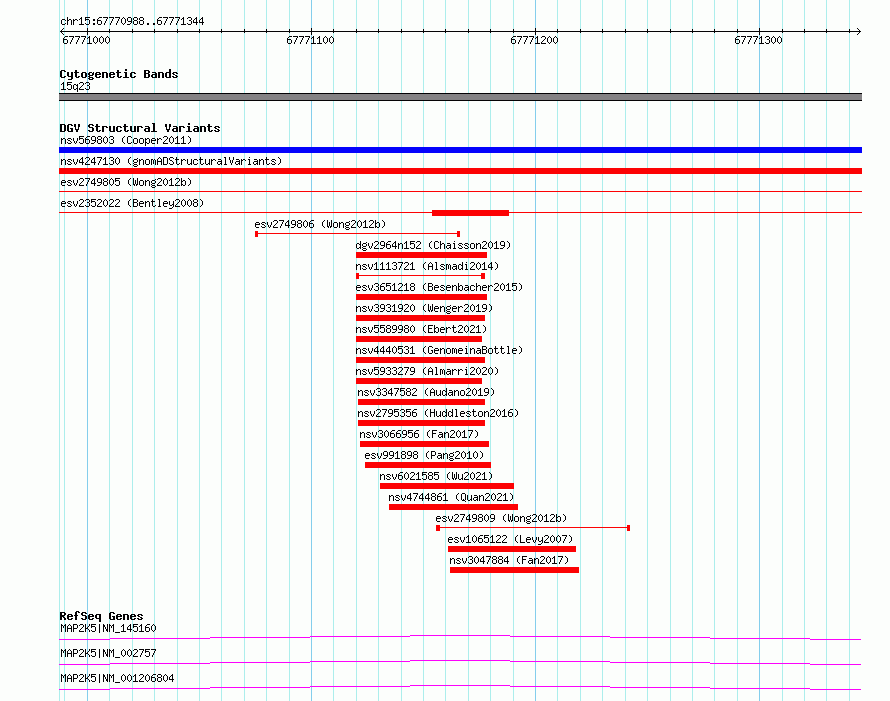Image resolution: width=890 pixels, height=701 pixels.
Task: Click the DGV Structural Variants track title
Action: [140, 128]
